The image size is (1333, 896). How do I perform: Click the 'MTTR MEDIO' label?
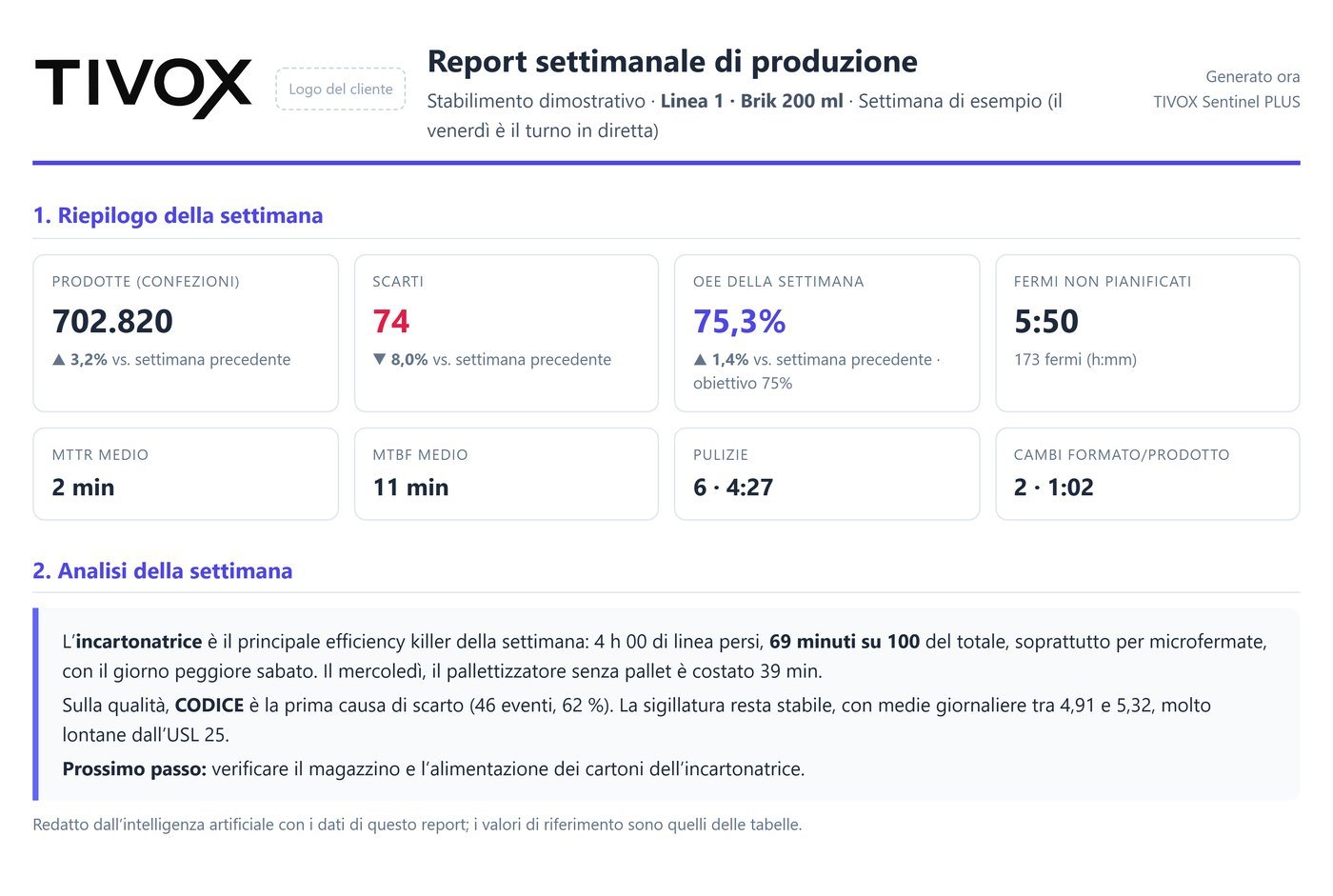tap(100, 455)
